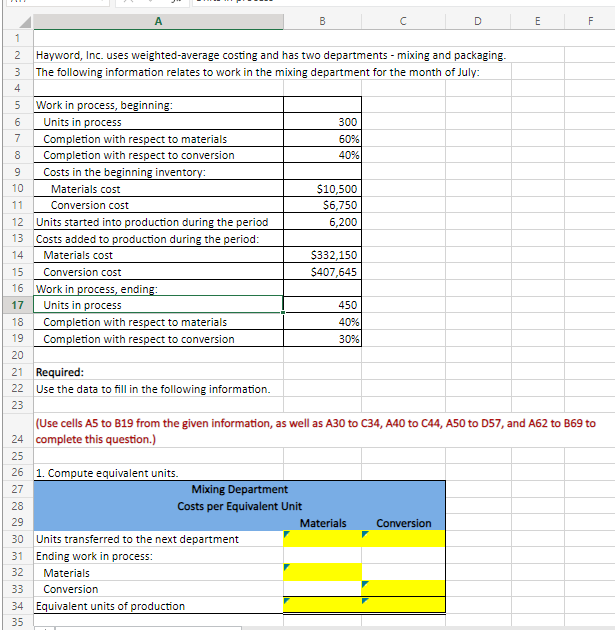Select 'Units started into production during the period'
Image resolution: width=615 pixels, height=630 pixels.
(158, 222)
